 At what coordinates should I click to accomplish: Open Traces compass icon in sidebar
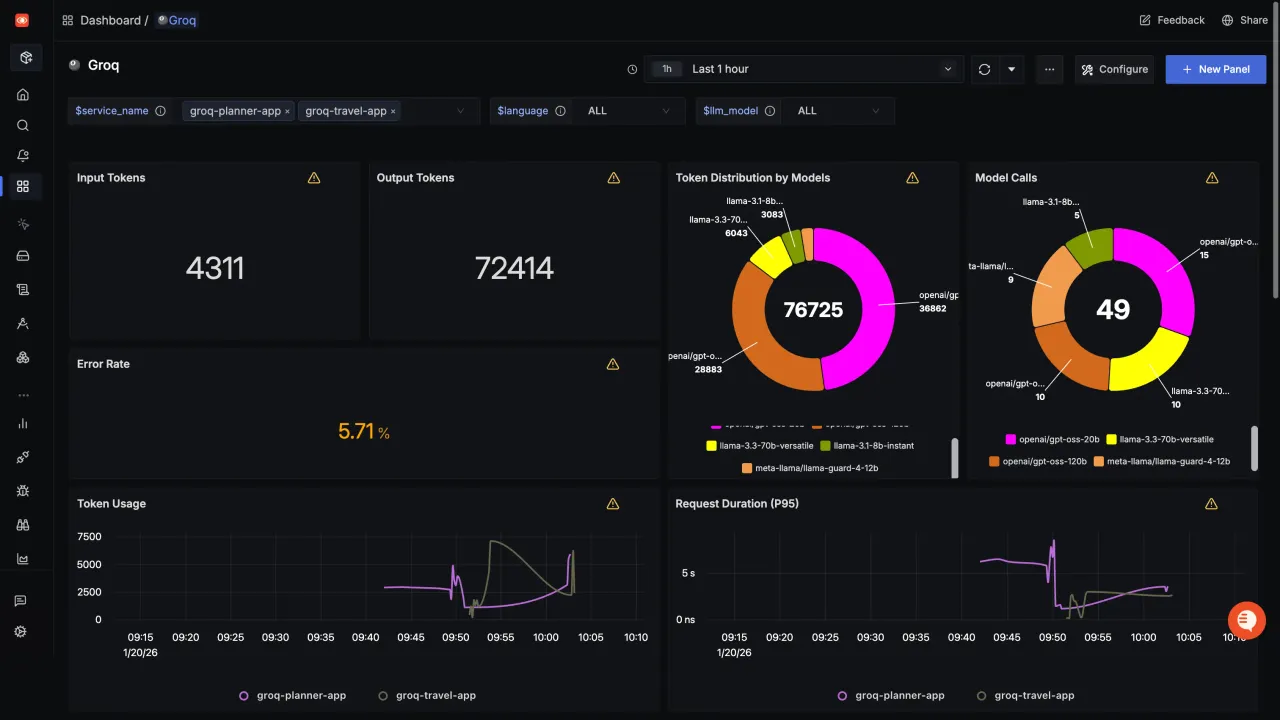point(23,323)
